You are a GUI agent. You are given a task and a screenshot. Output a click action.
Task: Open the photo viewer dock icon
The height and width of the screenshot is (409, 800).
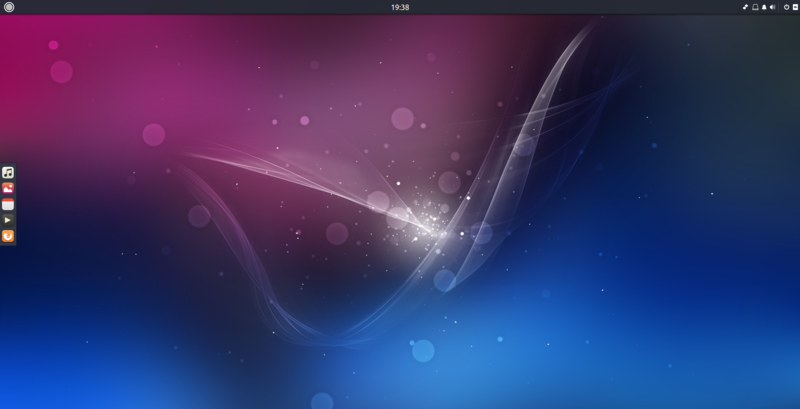tap(8, 188)
